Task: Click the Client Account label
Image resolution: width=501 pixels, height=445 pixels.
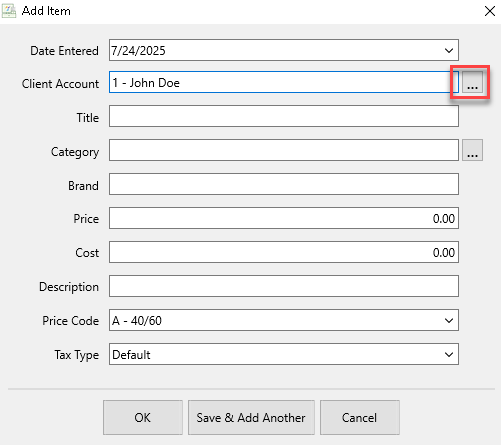Action: point(60,84)
